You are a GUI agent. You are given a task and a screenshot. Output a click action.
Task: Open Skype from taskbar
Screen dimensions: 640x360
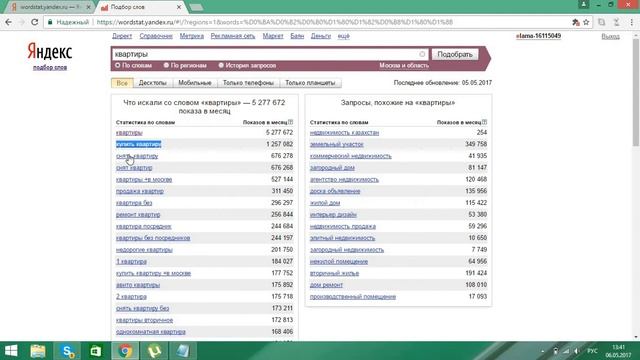[67, 351]
